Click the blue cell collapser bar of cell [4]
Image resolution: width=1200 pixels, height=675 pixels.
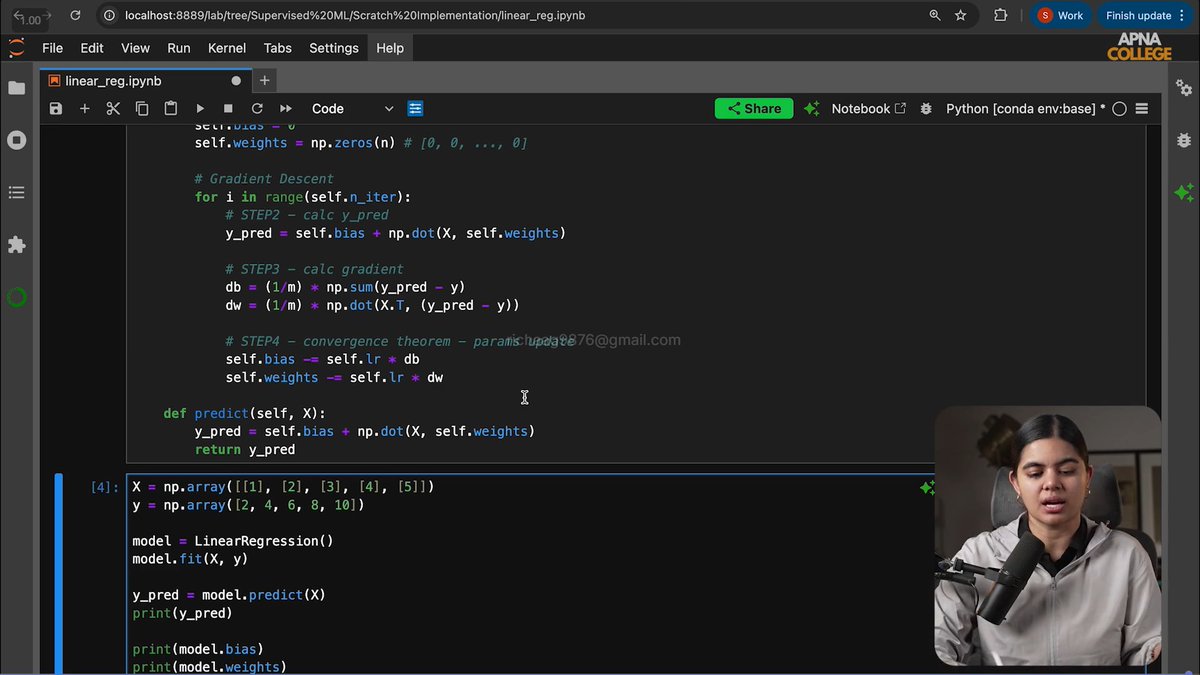pyautogui.click(x=59, y=574)
